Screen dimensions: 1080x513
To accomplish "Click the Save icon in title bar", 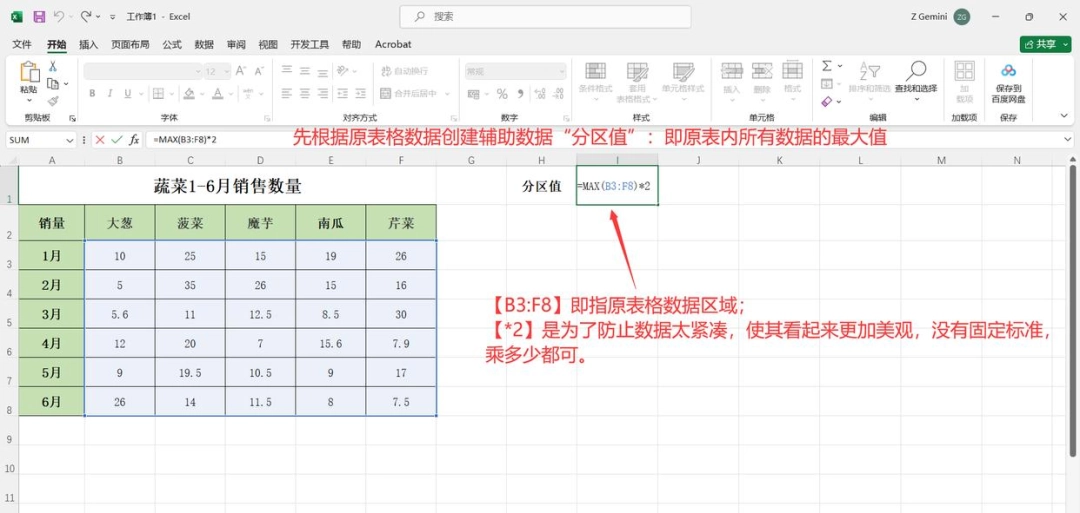I will [x=39, y=16].
